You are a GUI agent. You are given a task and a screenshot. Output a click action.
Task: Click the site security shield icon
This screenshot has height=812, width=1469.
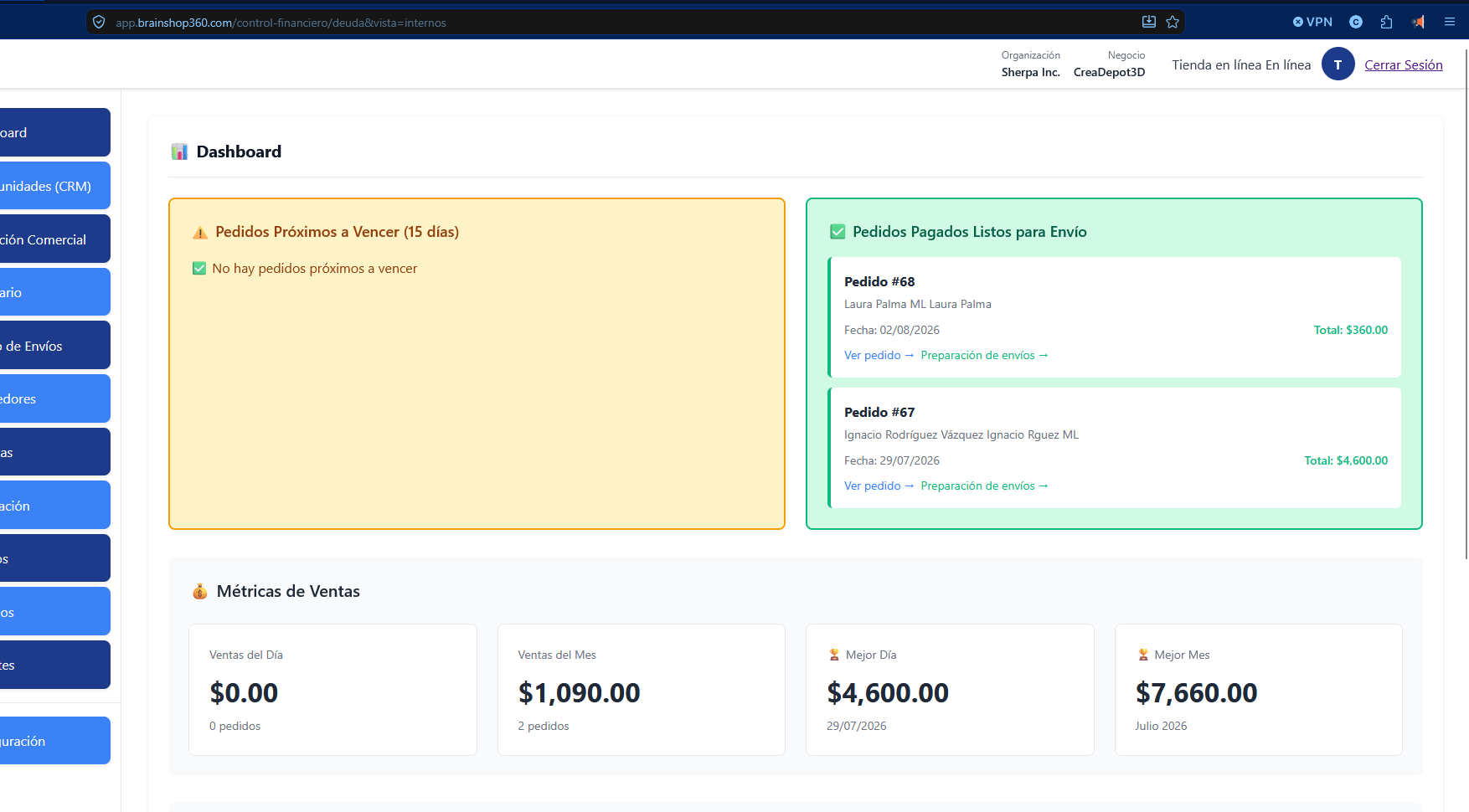point(99,23)
